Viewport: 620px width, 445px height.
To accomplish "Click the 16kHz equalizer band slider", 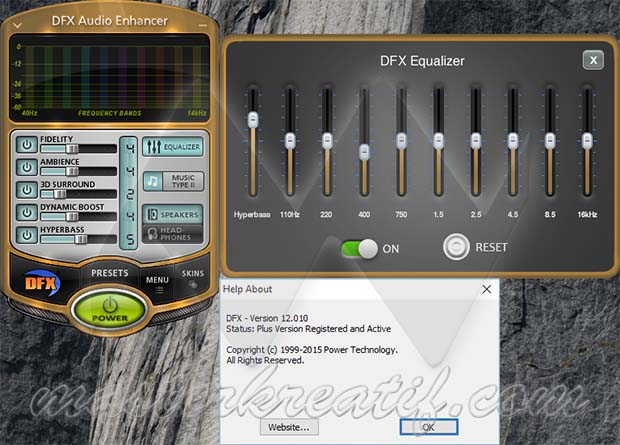I will pyautogui.click(x=587, y=141).
